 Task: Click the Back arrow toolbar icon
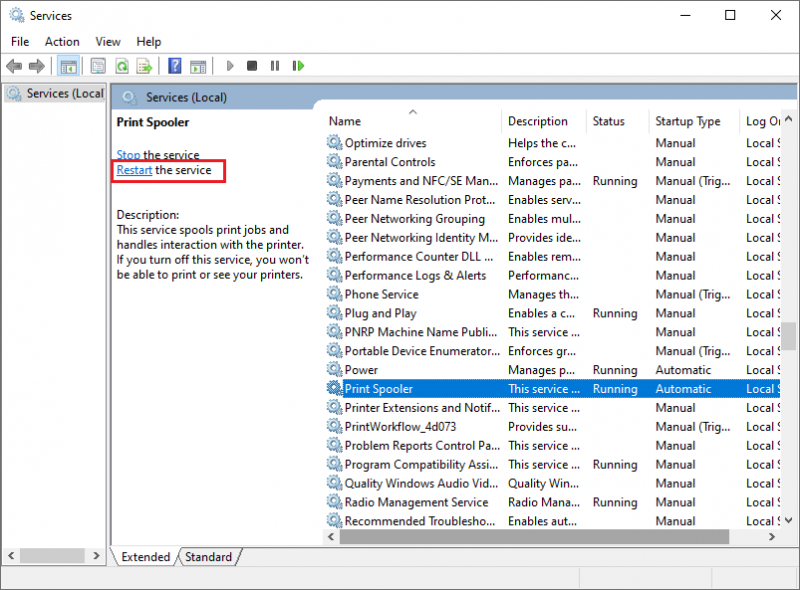14,66
